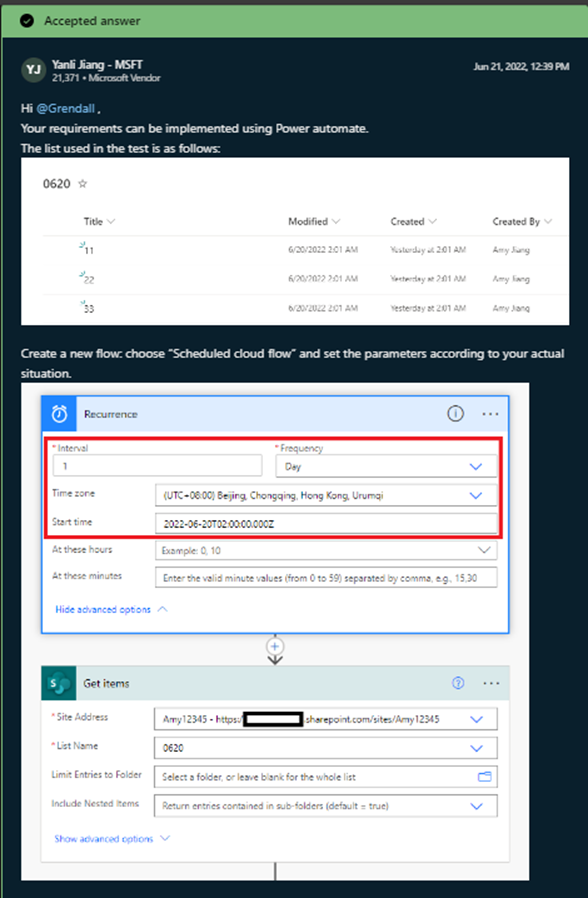Viewport: 588px width, 898px height.
Task: Expand the List Name dropdown arrow
Action: [476, 748]
